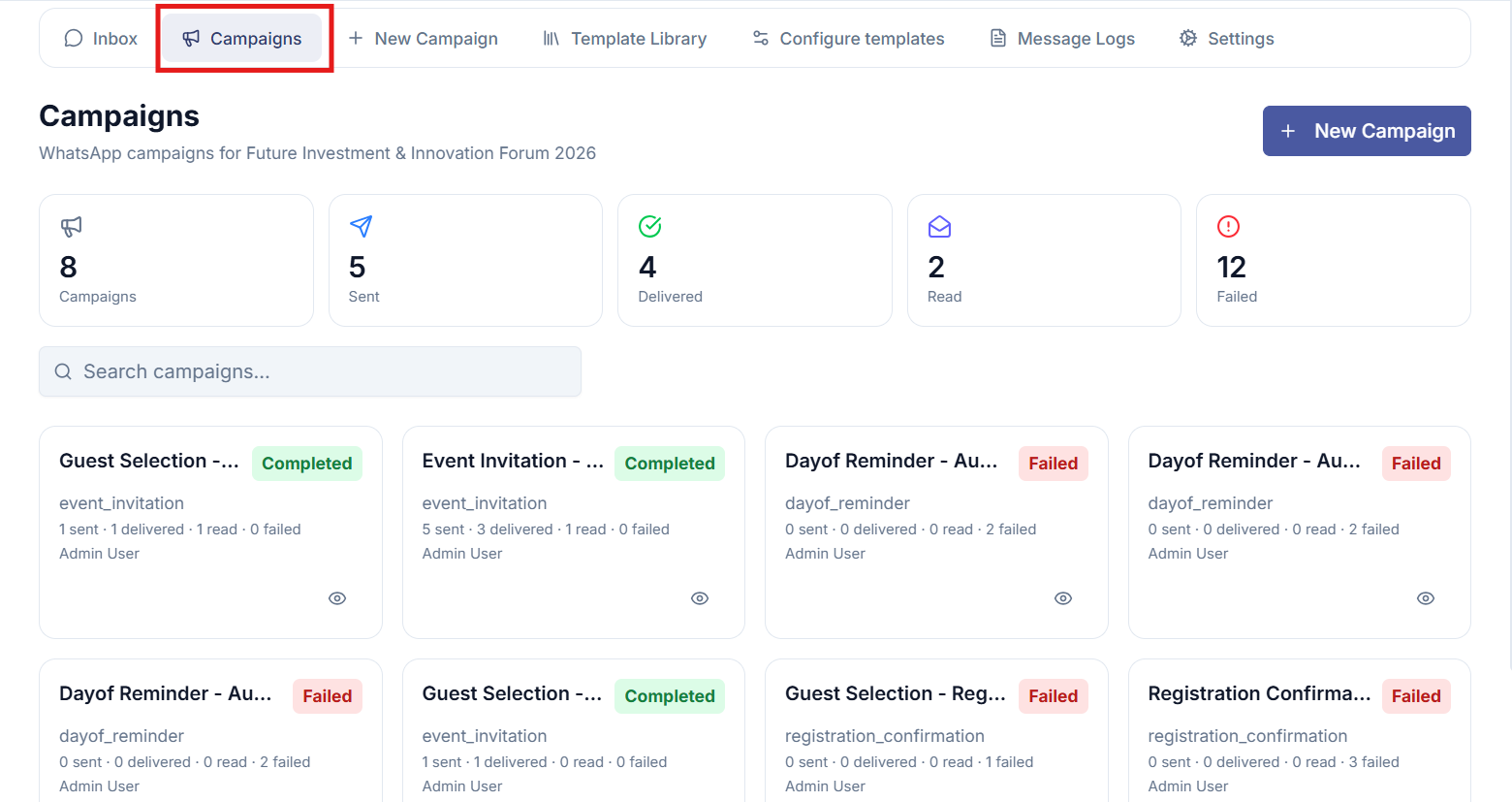Open the Message Logs tab
Viewport: 1512px width, 802px height.
pos(1062,39)
